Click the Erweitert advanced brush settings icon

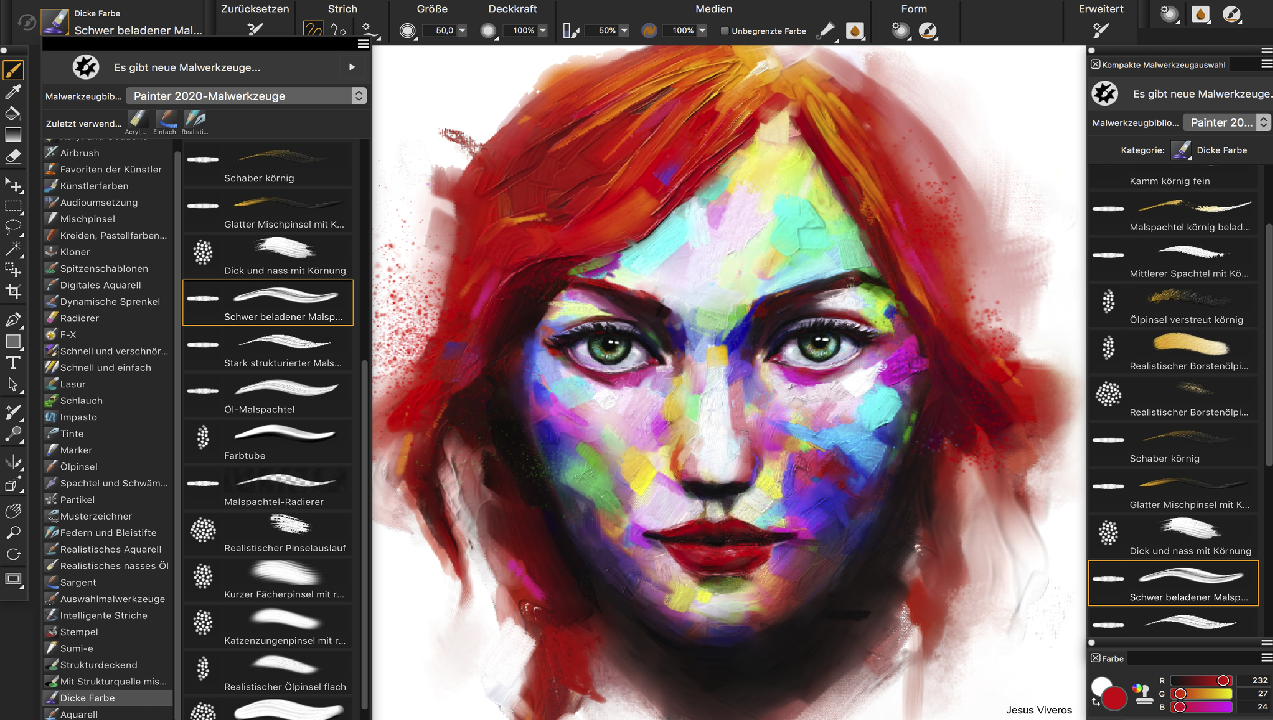(1101, 30)
